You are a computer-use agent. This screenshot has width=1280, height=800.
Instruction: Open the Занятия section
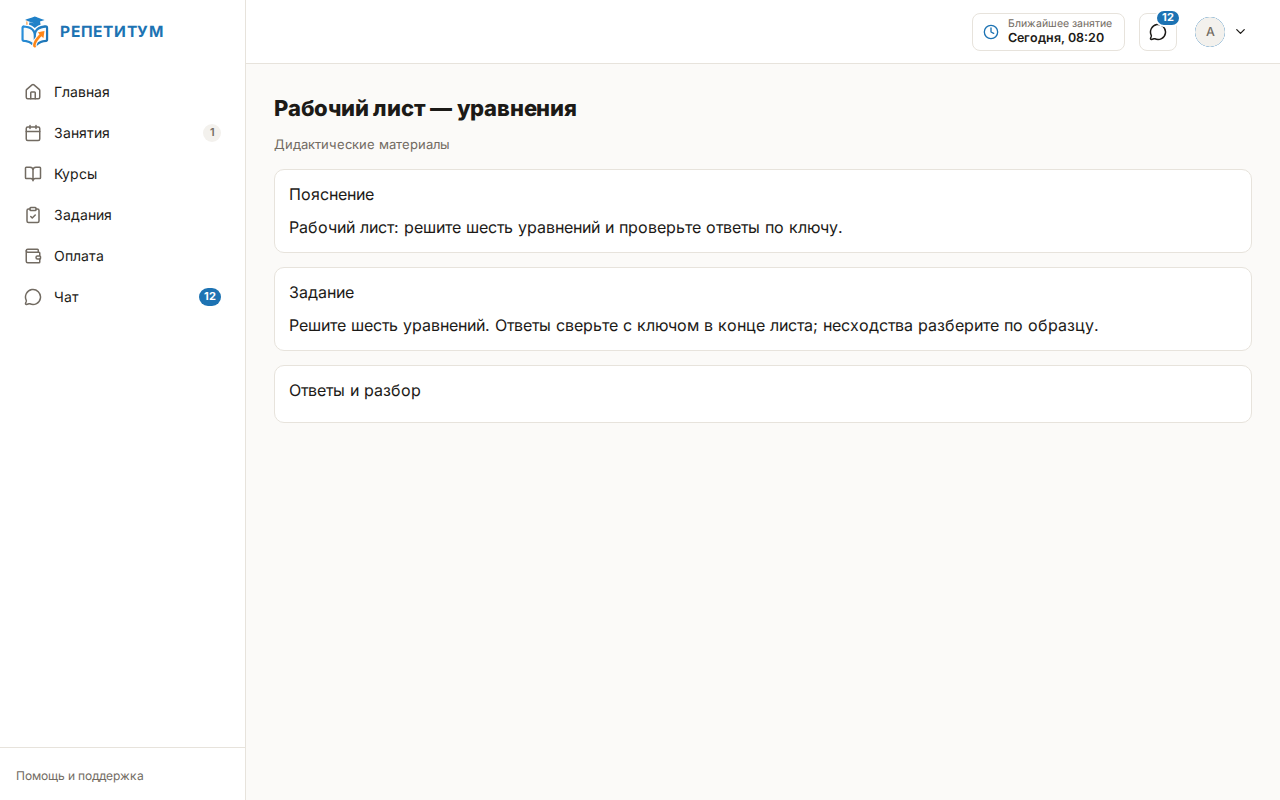(122, 133)
